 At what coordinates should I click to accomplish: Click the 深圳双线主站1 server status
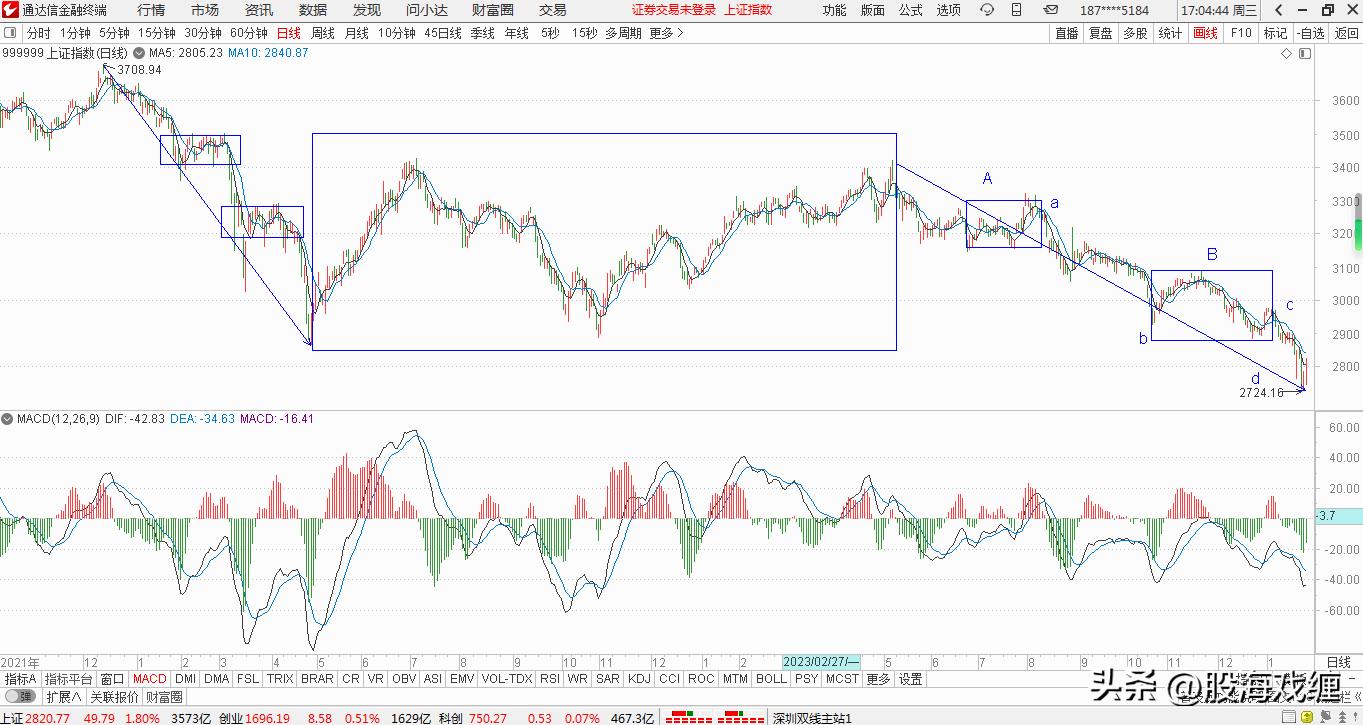point(811,718)
